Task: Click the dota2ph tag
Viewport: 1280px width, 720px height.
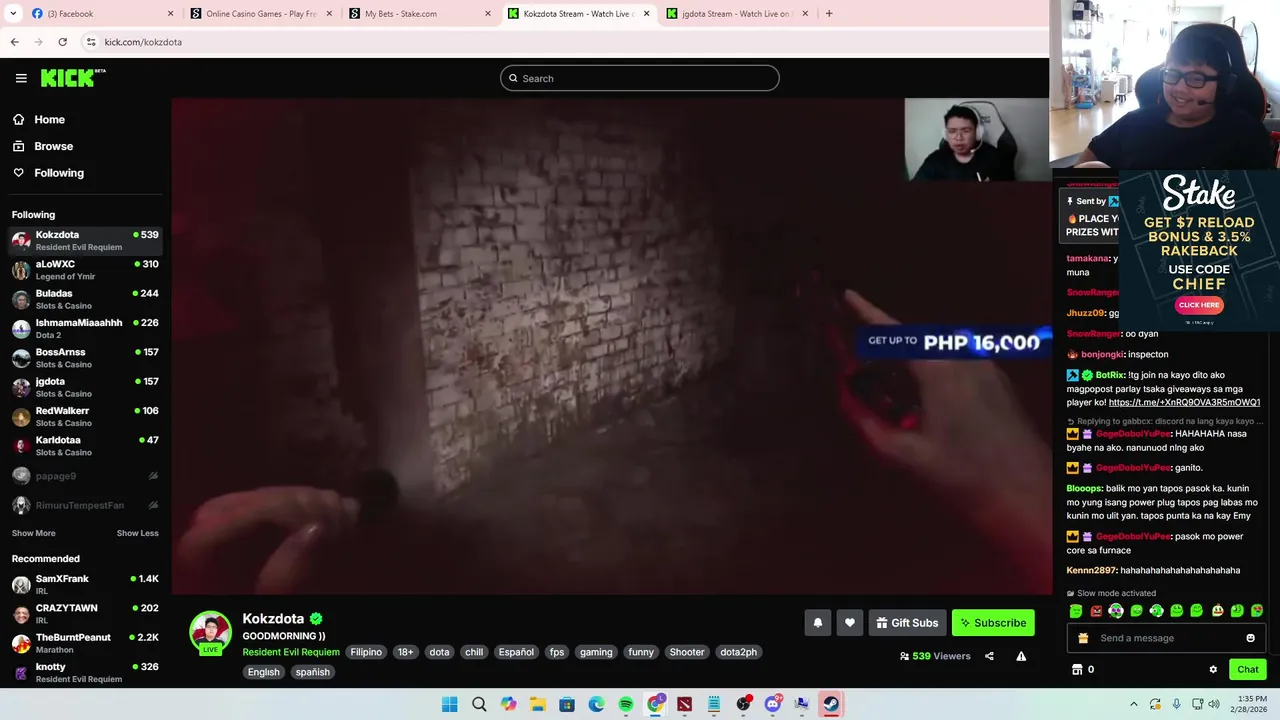Action: pyautogui.click(x=738, y=652)
